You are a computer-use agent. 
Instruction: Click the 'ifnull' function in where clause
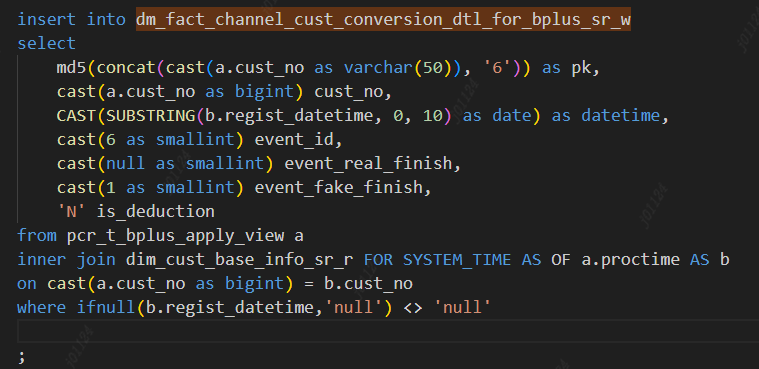106,308
